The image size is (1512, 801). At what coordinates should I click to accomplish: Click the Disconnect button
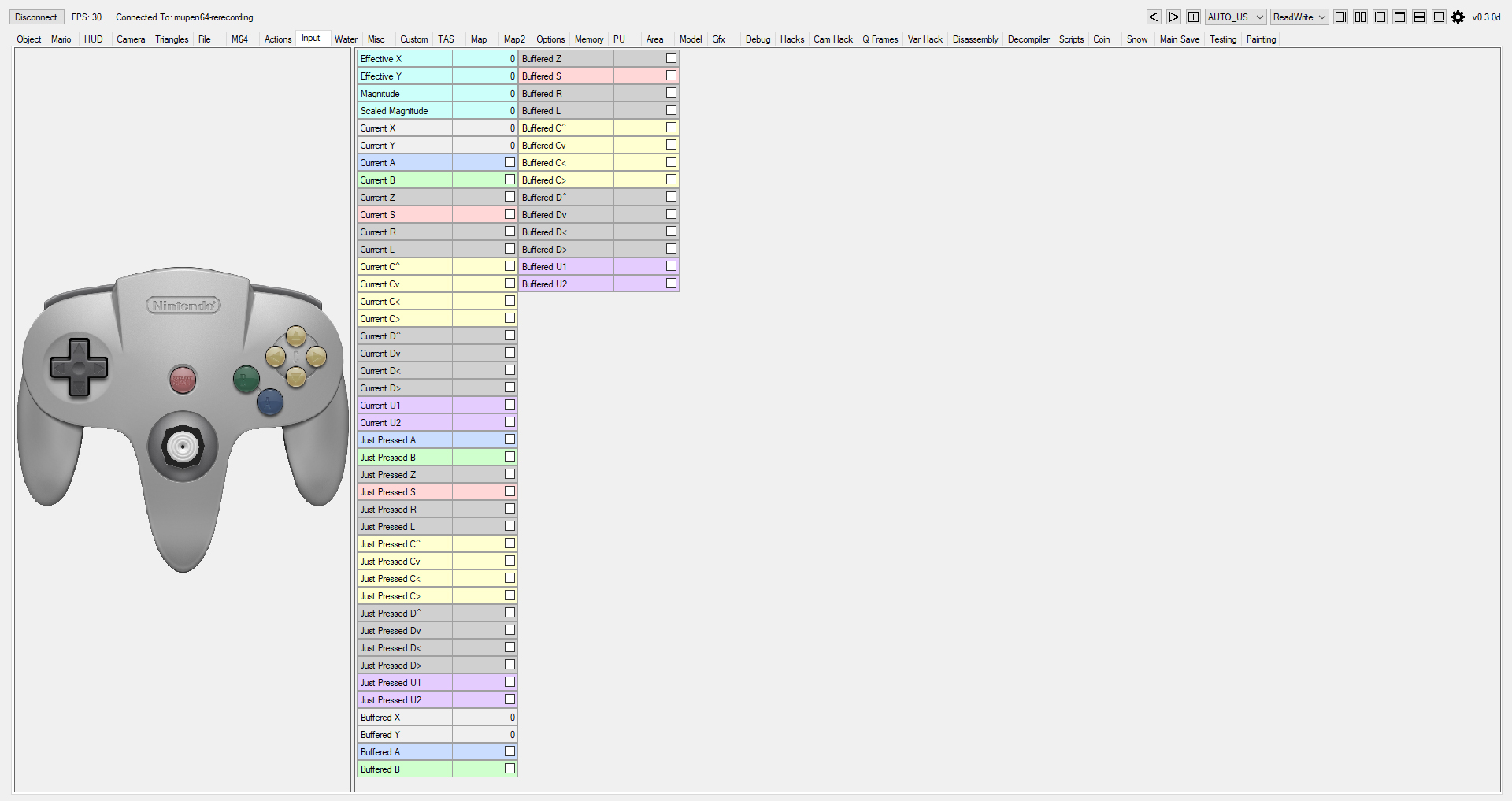(36, 17)
